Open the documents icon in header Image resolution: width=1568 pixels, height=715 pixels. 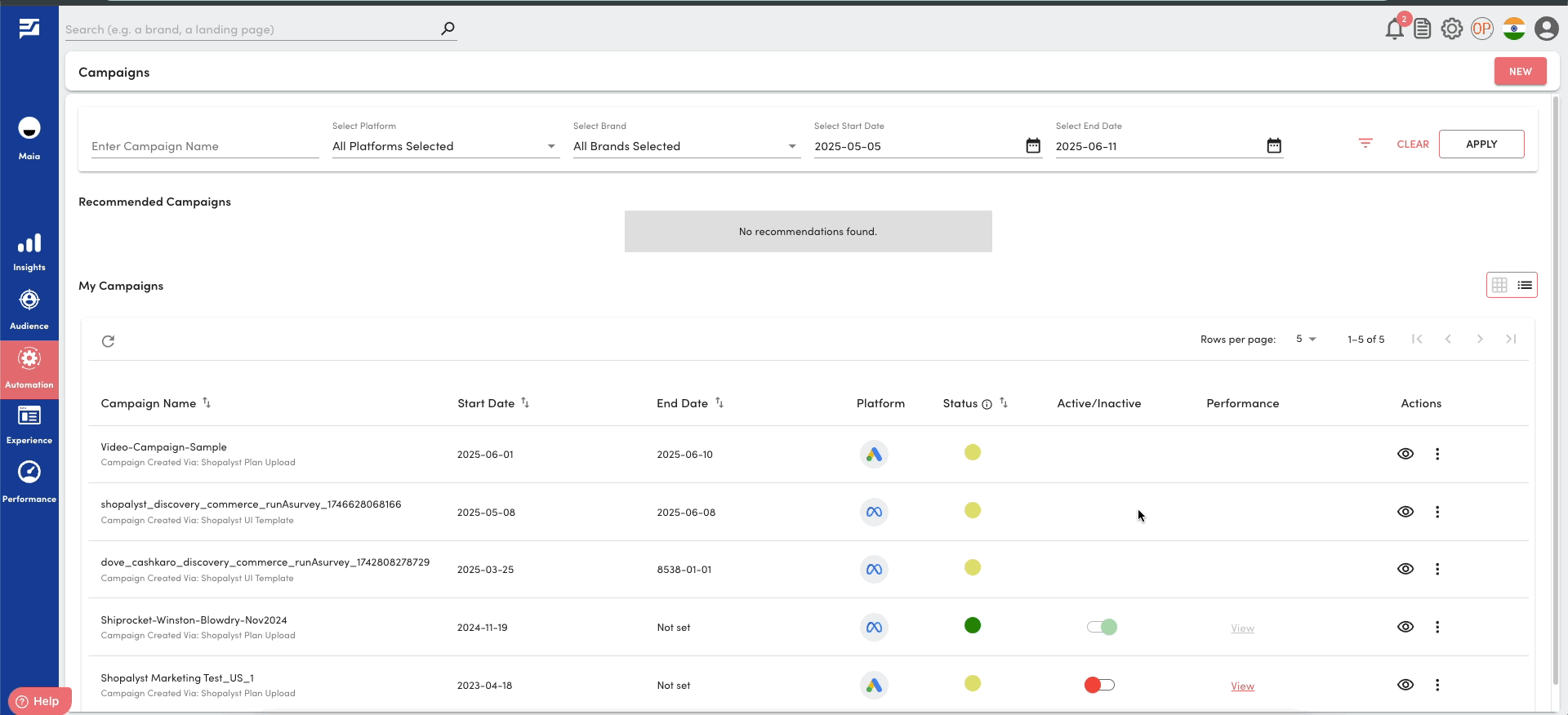tap(1423, 29)
